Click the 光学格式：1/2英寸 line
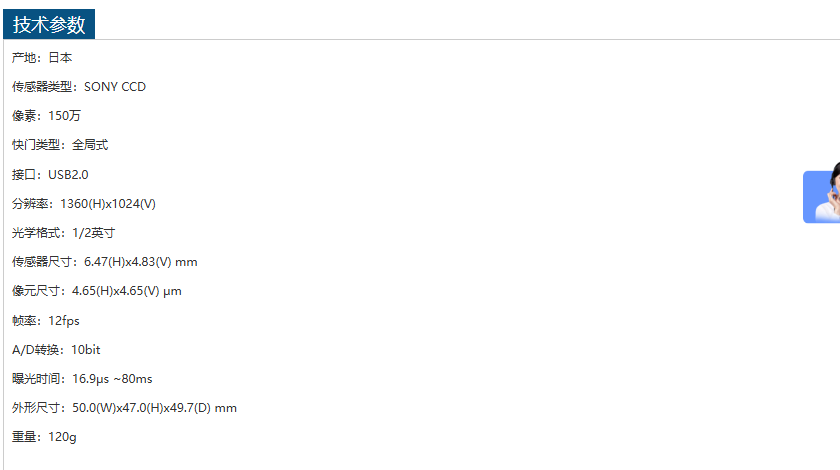 coord(63,233)
